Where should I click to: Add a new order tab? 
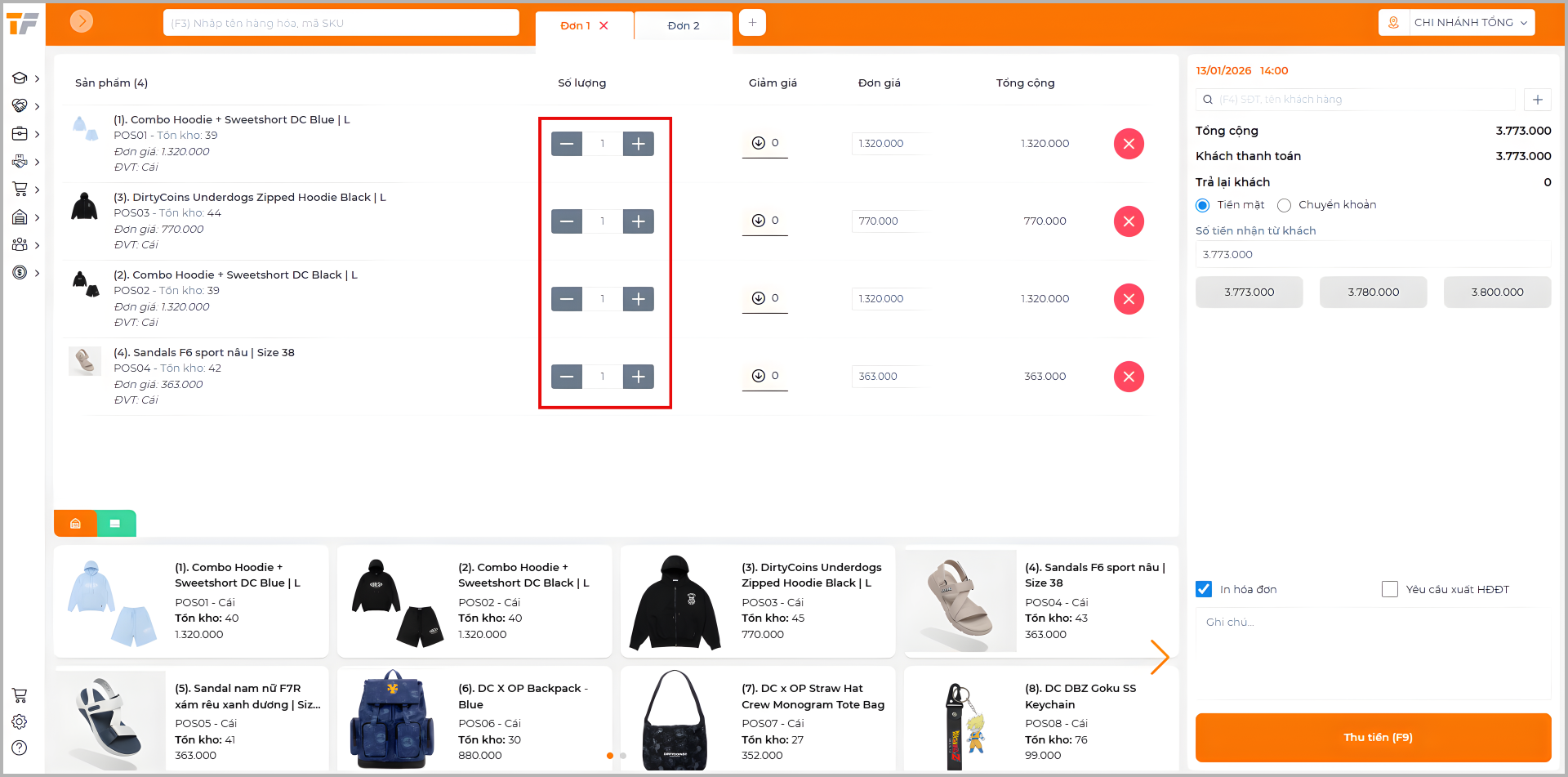tap(752, 23)
